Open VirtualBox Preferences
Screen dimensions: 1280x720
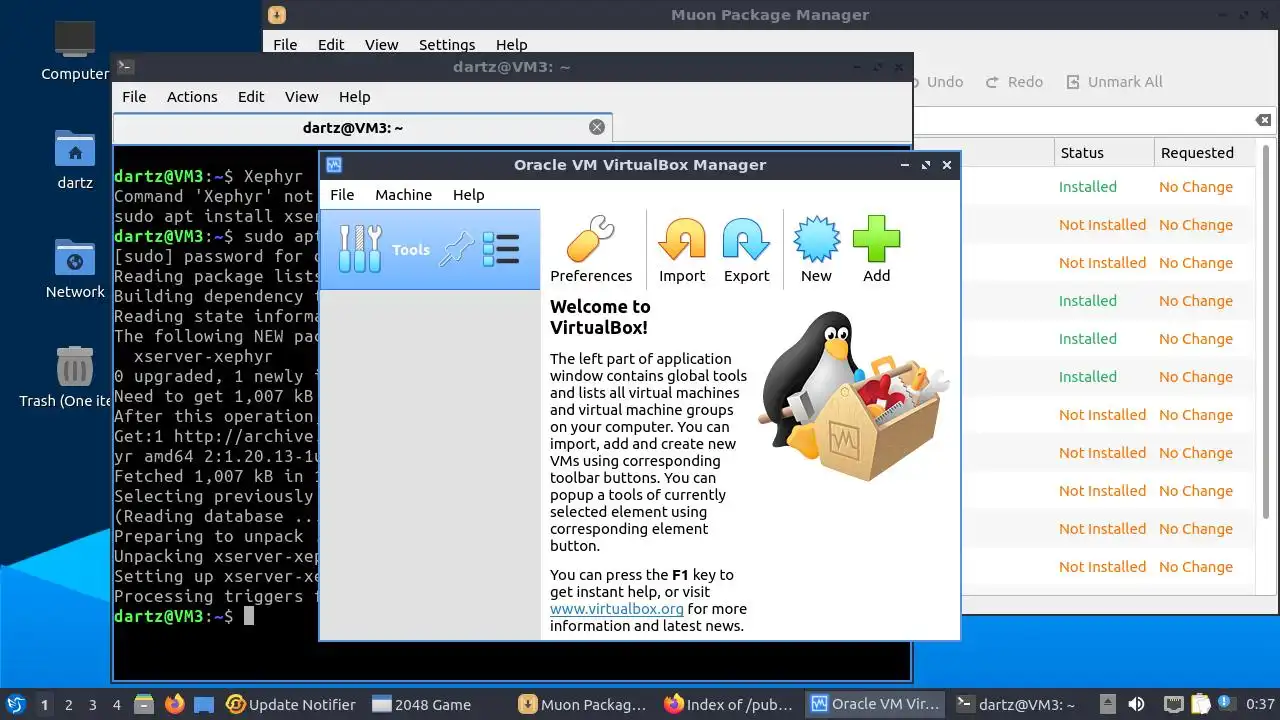click(591, 250)
